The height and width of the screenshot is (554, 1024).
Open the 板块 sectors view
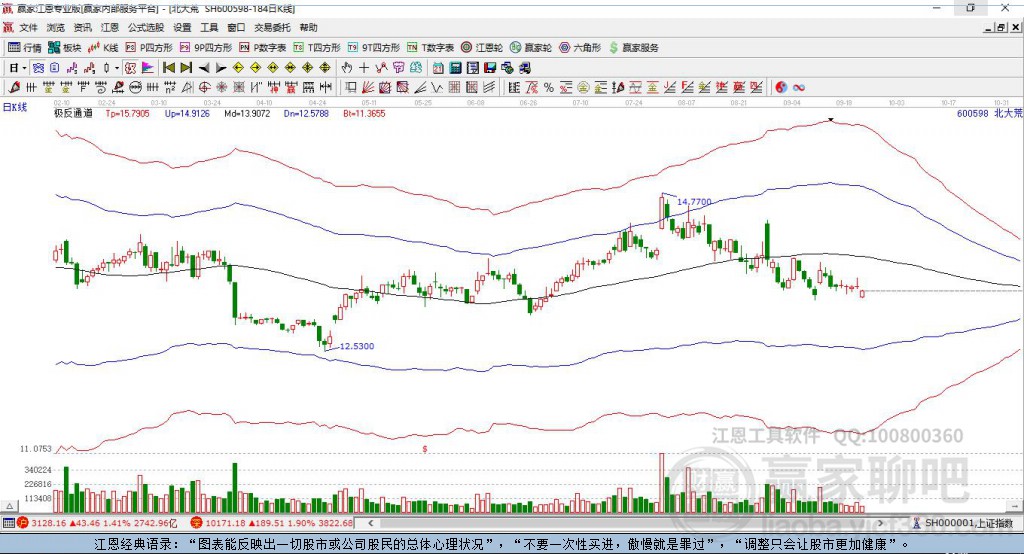[x=65, y=48]
